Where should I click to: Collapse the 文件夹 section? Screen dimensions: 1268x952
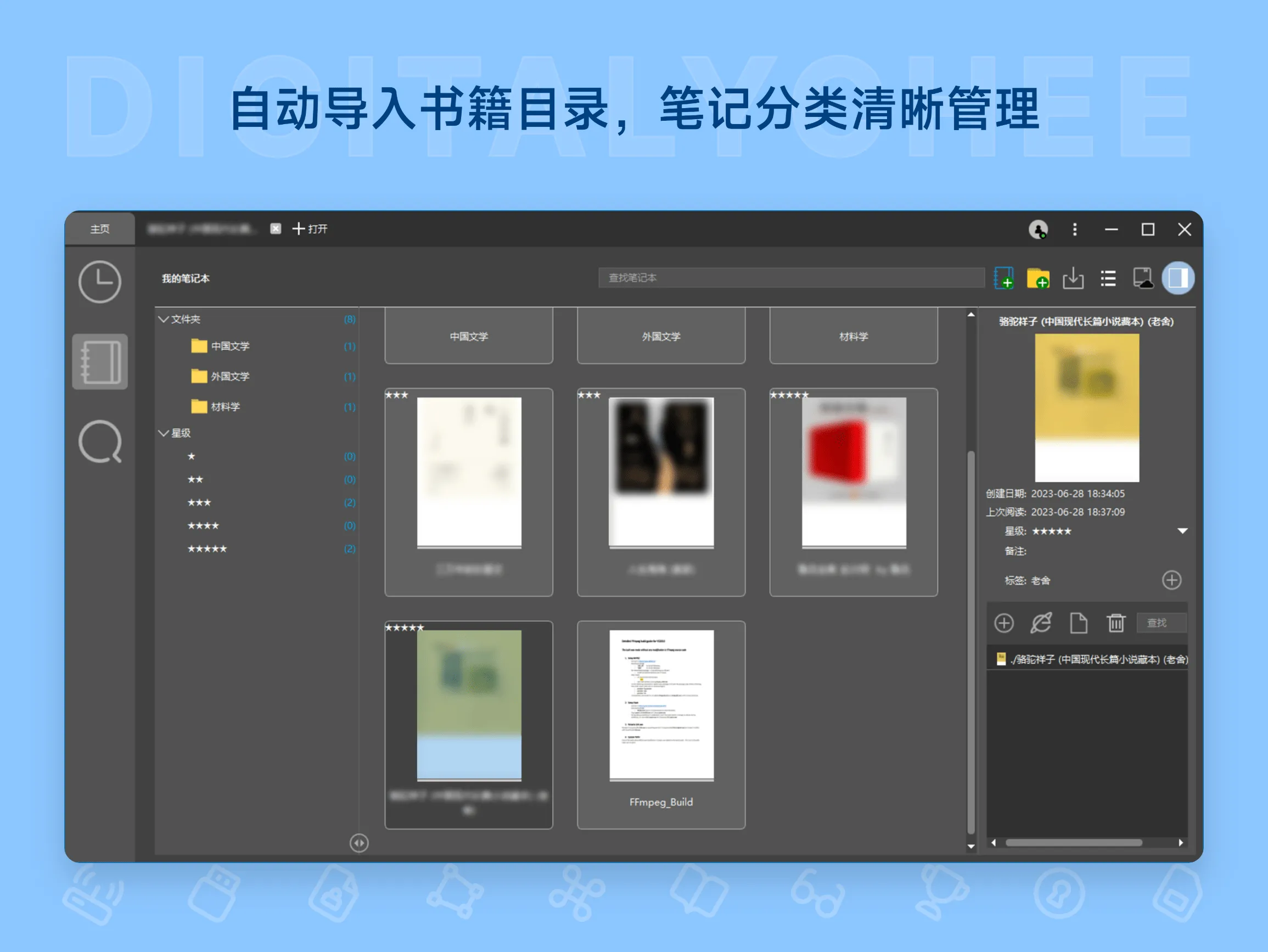(164, 320)
